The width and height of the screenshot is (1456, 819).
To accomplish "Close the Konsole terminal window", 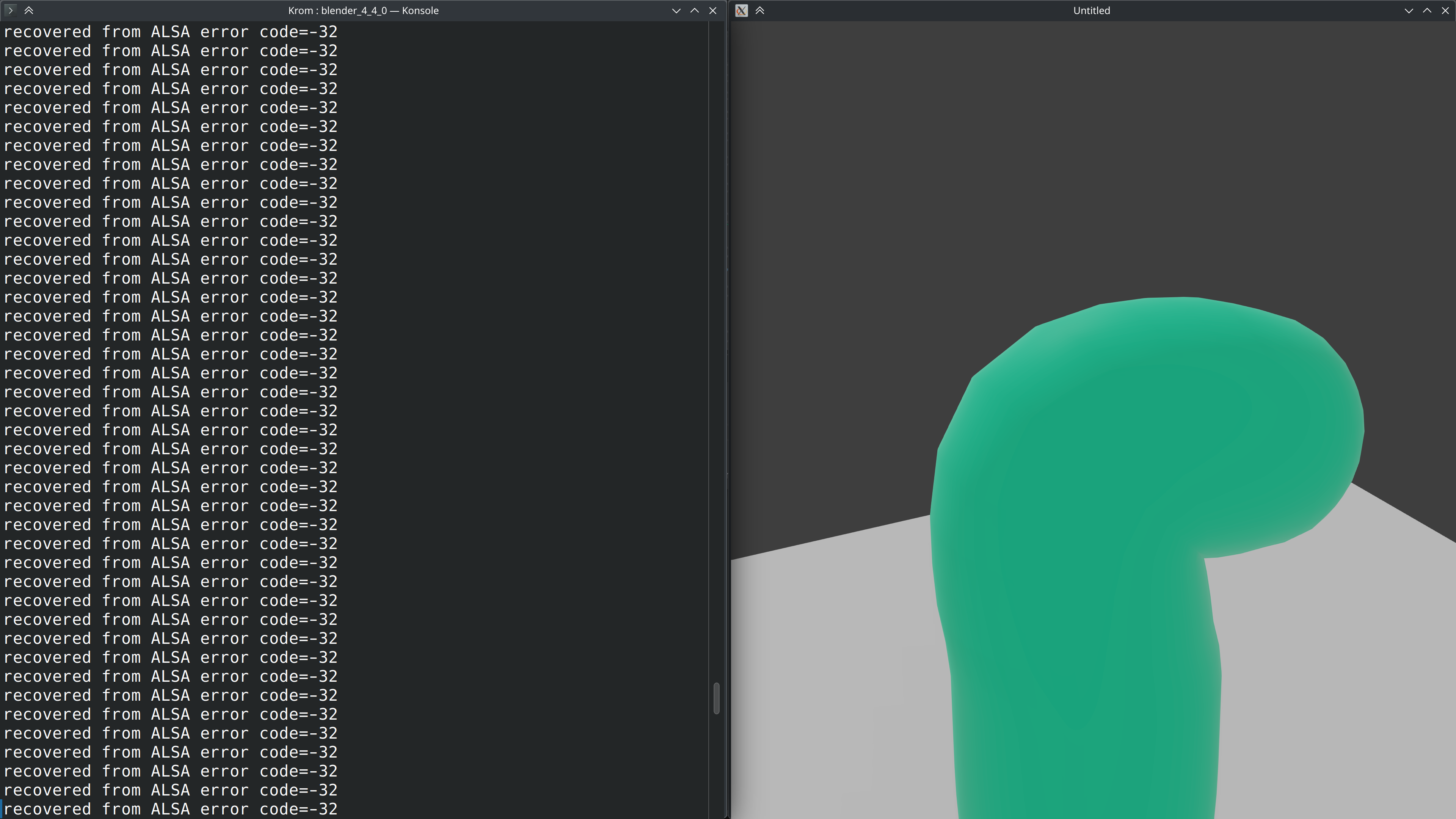I will point(713,10).
